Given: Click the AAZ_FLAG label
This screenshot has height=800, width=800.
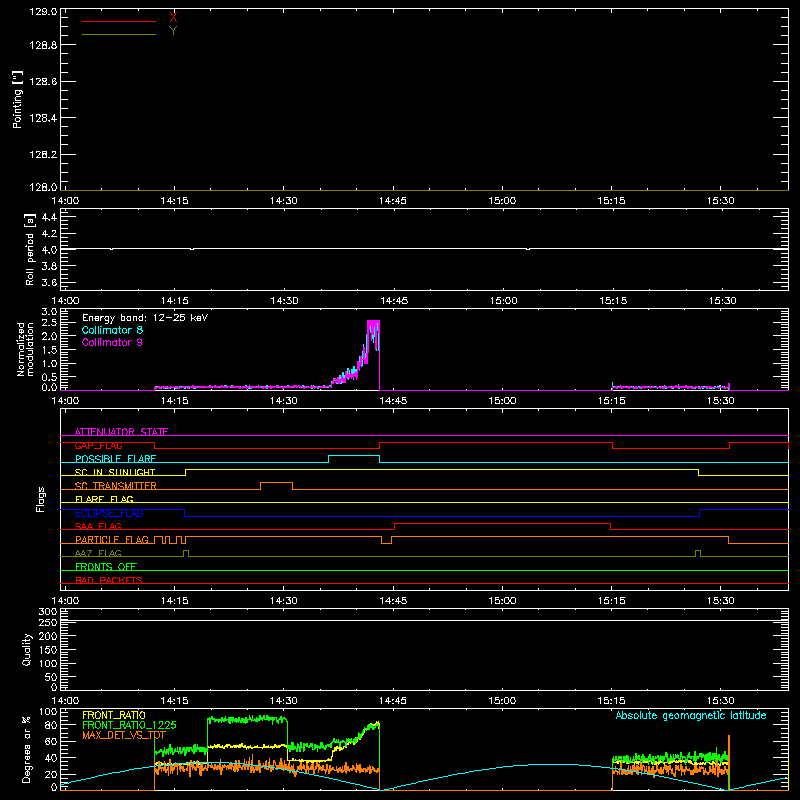Looking at the screenshot, I should [98, 553].
